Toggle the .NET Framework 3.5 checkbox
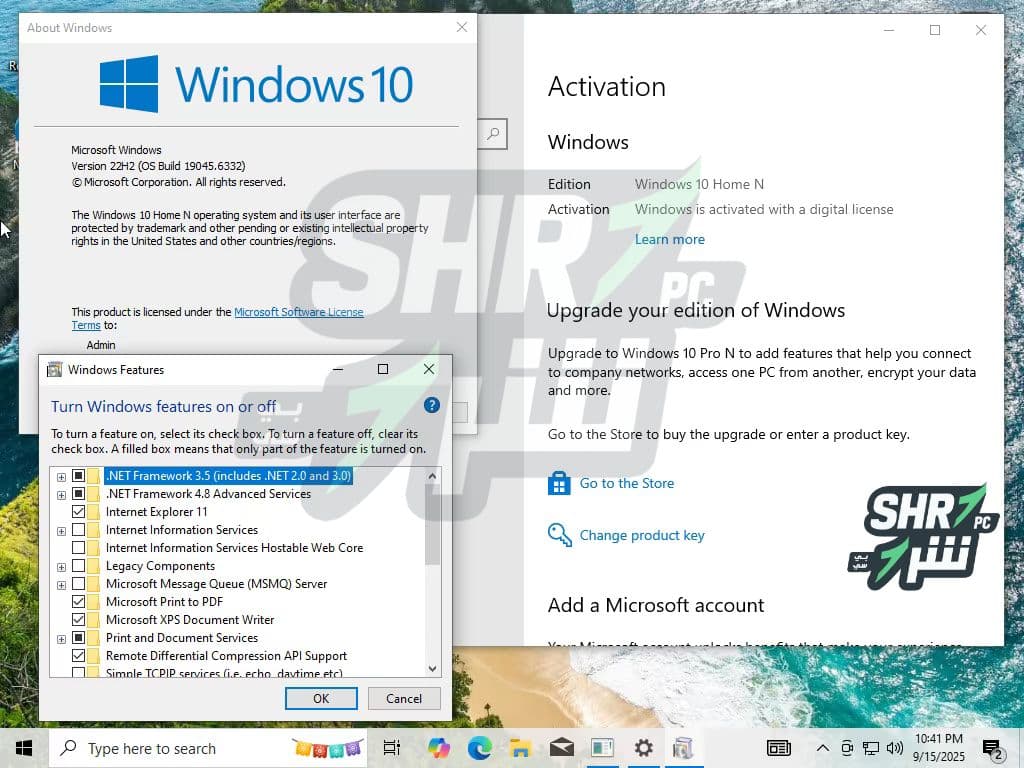Viewport: 1024px width, 768px height. click(78, 475)
